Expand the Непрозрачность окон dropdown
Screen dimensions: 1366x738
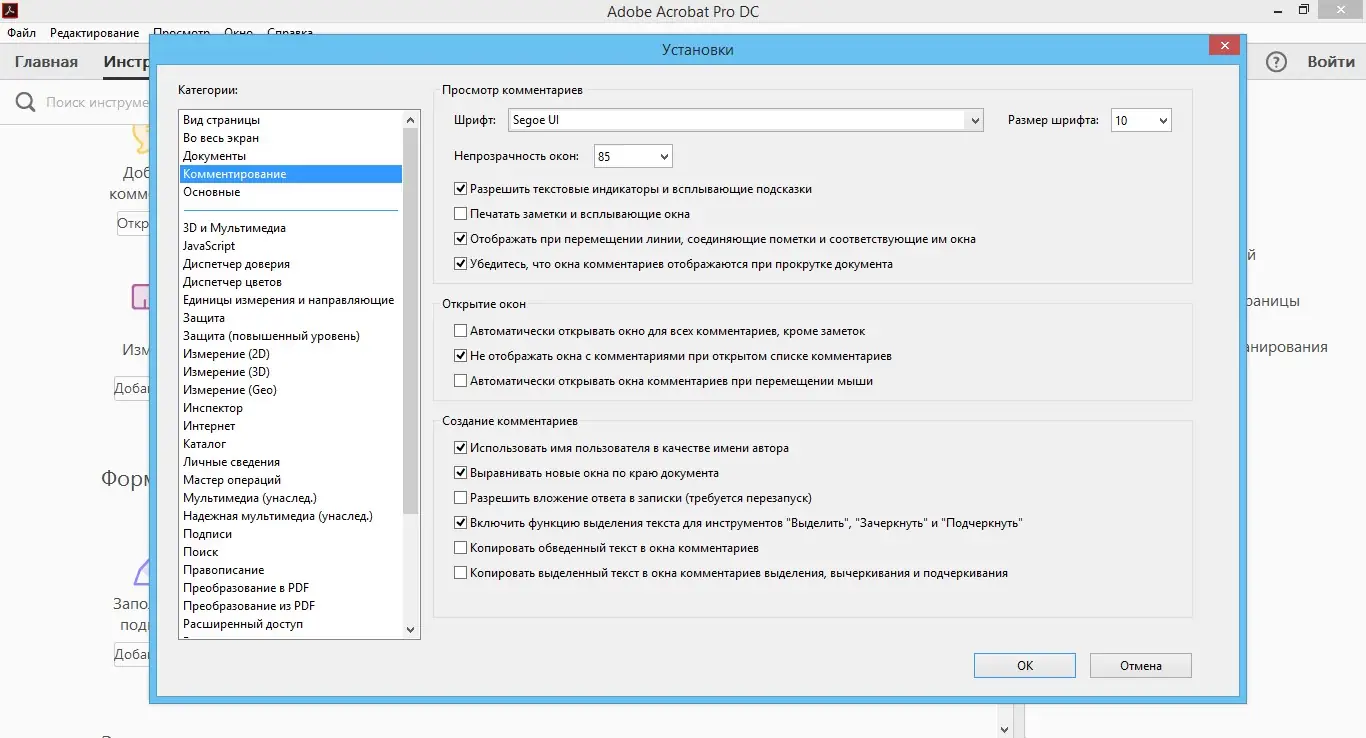pos(633,156)
